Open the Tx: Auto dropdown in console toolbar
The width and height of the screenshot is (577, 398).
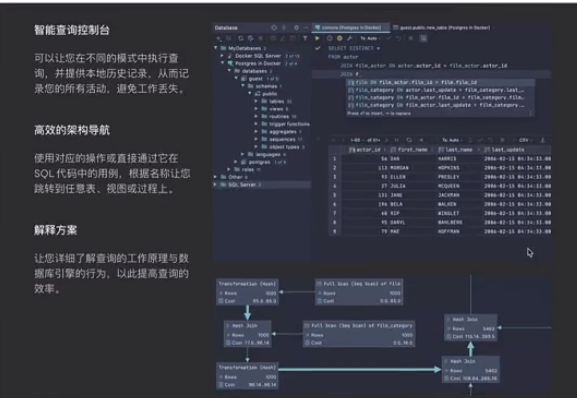370,38
